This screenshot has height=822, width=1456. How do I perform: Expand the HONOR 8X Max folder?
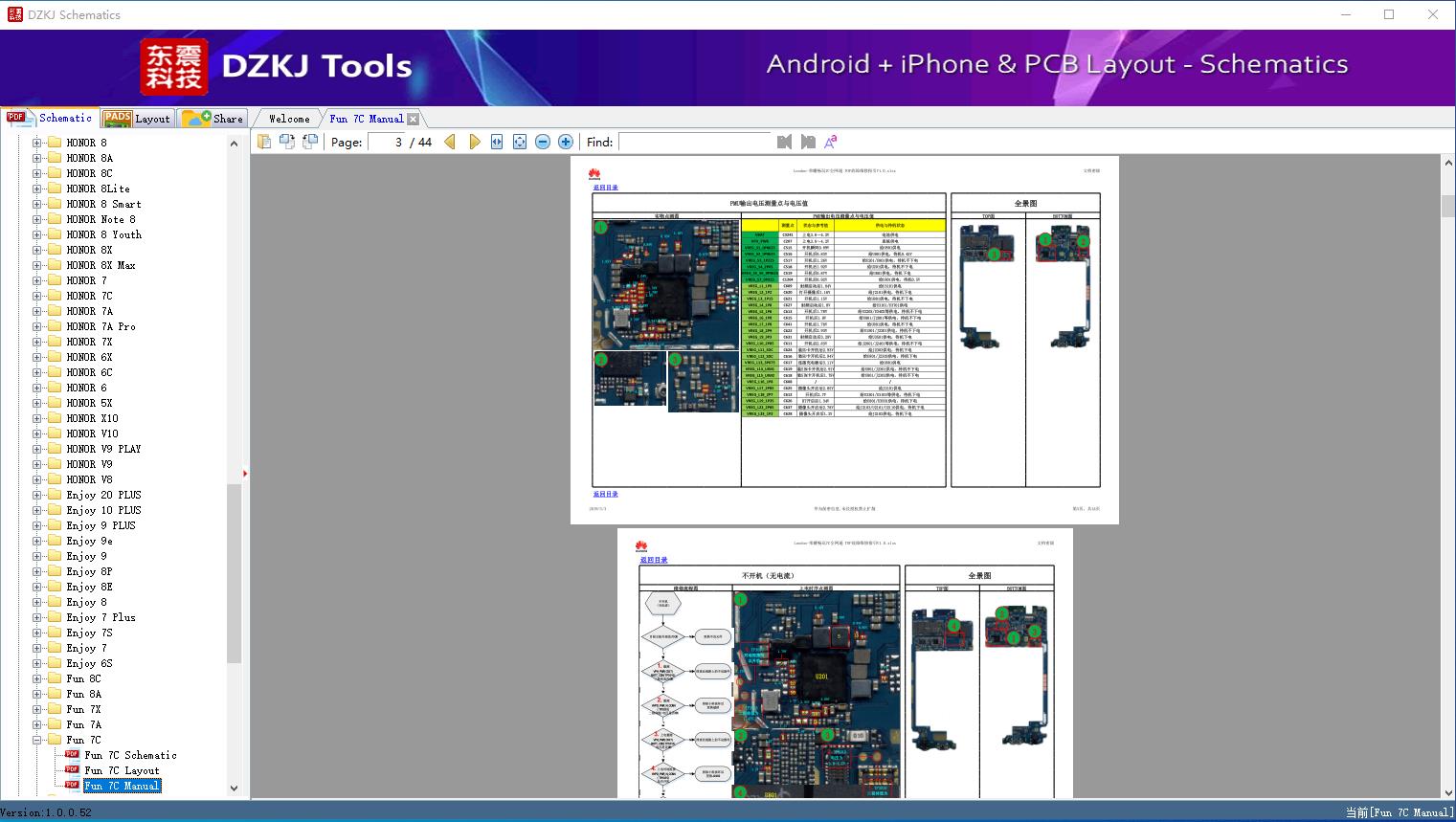point(37,265)
